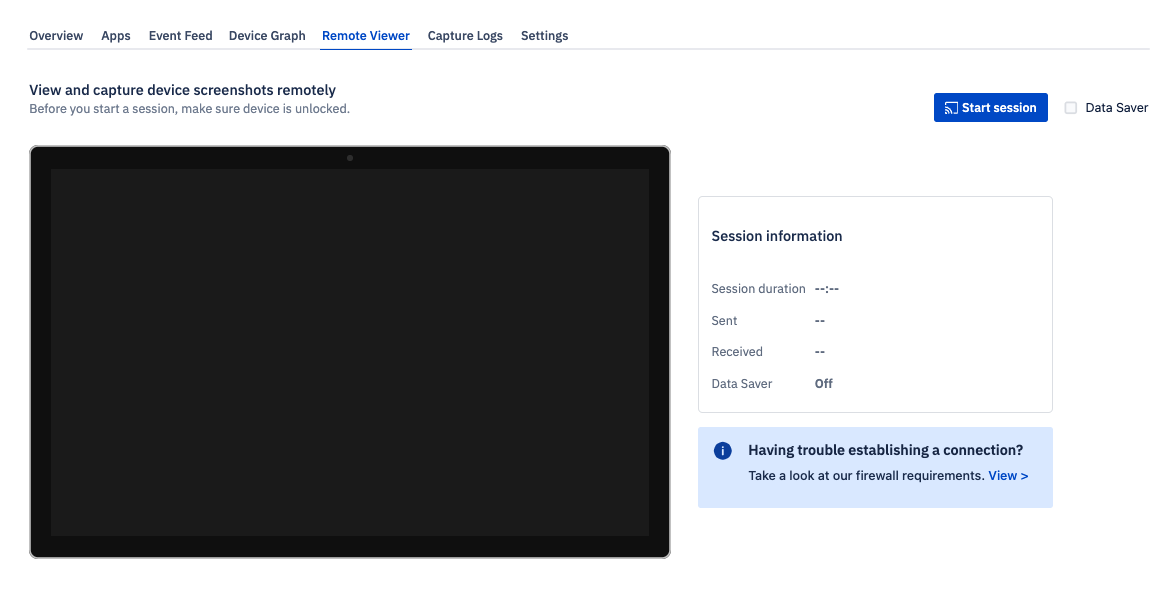Image resolution: width=1161 pixels, height=590 pixels.
Task: Click the Session duration value
Action: point(826,288)
